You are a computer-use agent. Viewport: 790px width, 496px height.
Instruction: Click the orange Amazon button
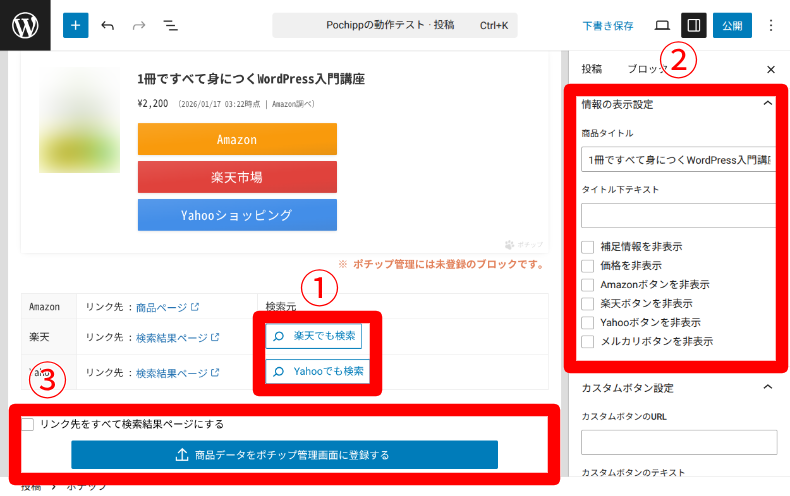point(237,139)
